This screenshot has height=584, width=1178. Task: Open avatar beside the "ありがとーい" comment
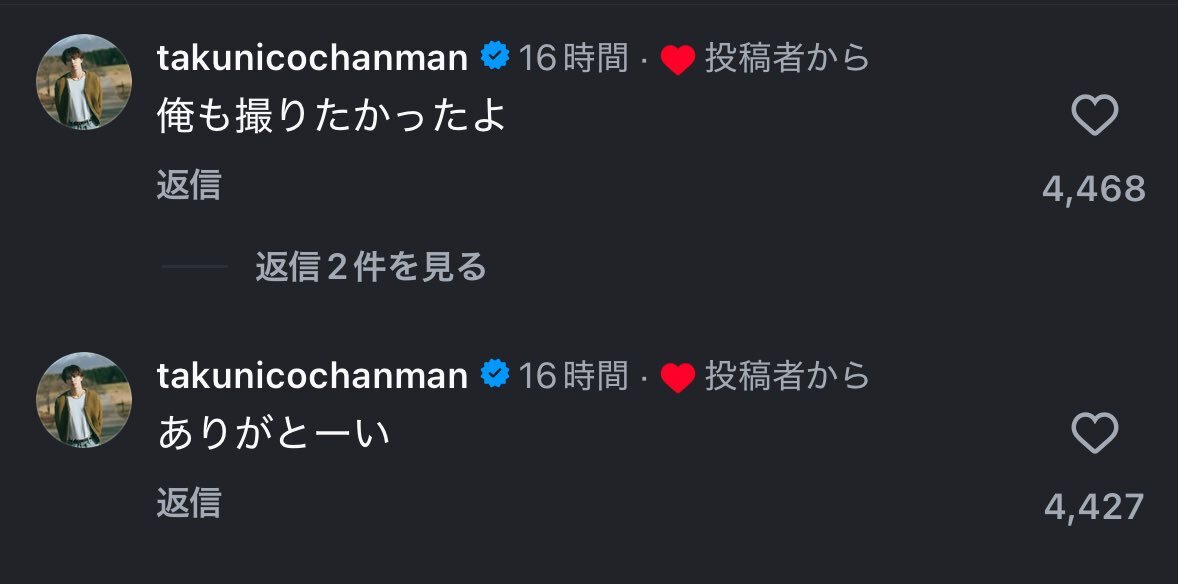[84, 399]
